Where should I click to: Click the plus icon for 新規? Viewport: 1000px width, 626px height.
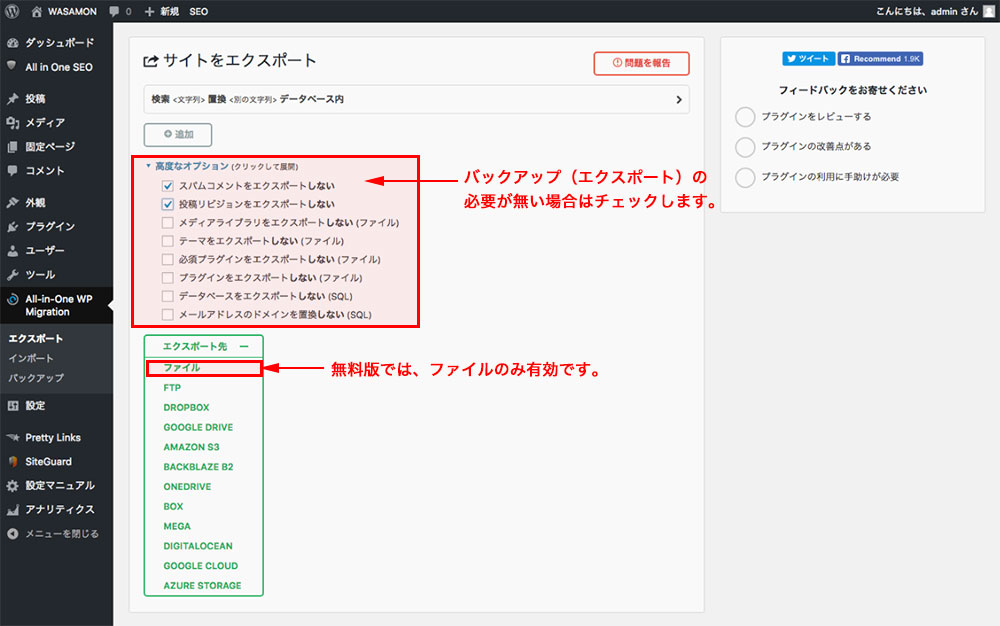[x=149, y=11]
